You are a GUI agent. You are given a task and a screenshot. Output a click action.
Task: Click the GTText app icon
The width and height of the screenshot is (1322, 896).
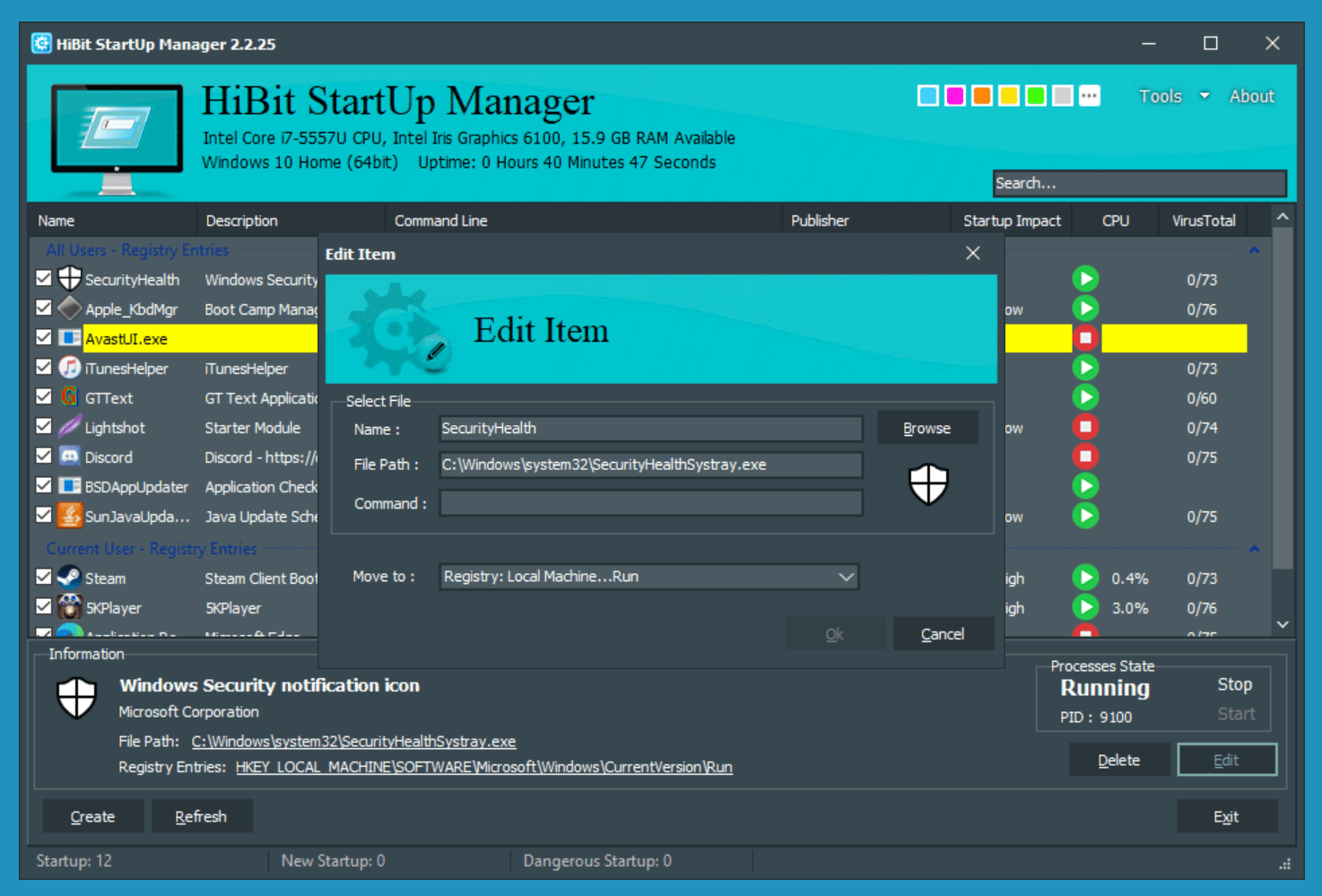[x=70, y=397]
